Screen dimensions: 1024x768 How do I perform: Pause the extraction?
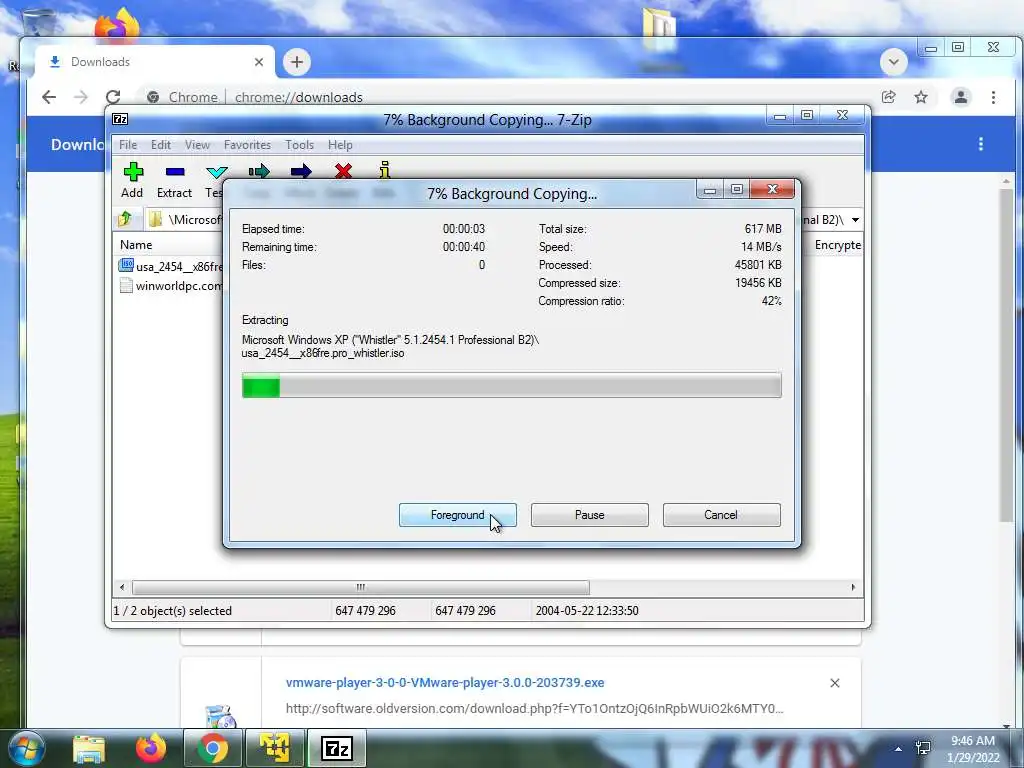click(590, 515)
